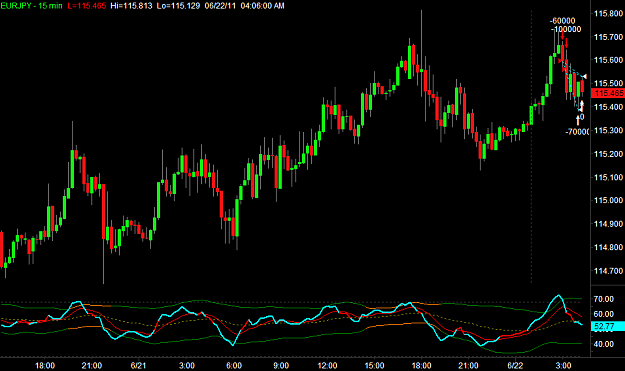Click the 15:00 time axis label
The image size is (625, 371).
(374, 365)
